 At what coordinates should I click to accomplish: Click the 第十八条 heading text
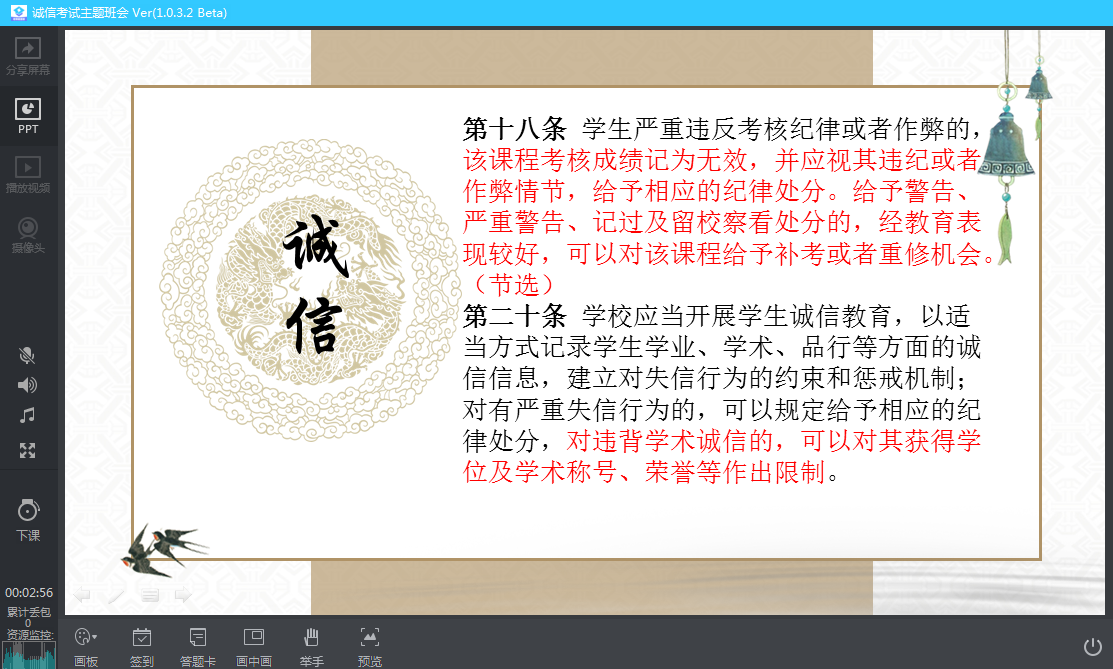[515, 129]
